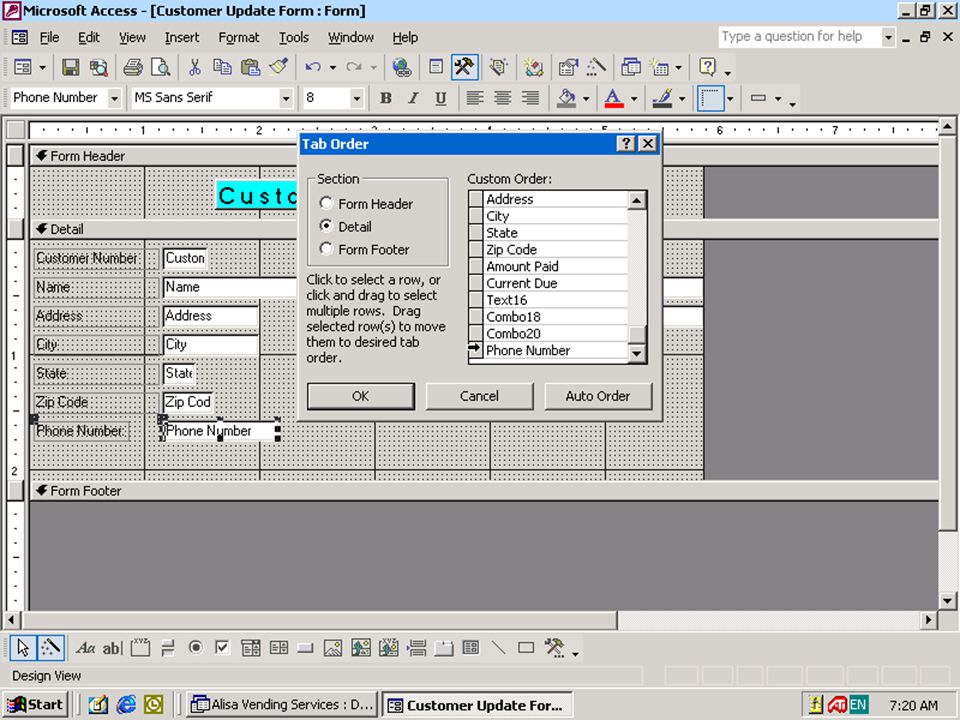The height and width of the screenshot is (720, 960).
Task: Click the Undo arrow
Action: point(313,67)
